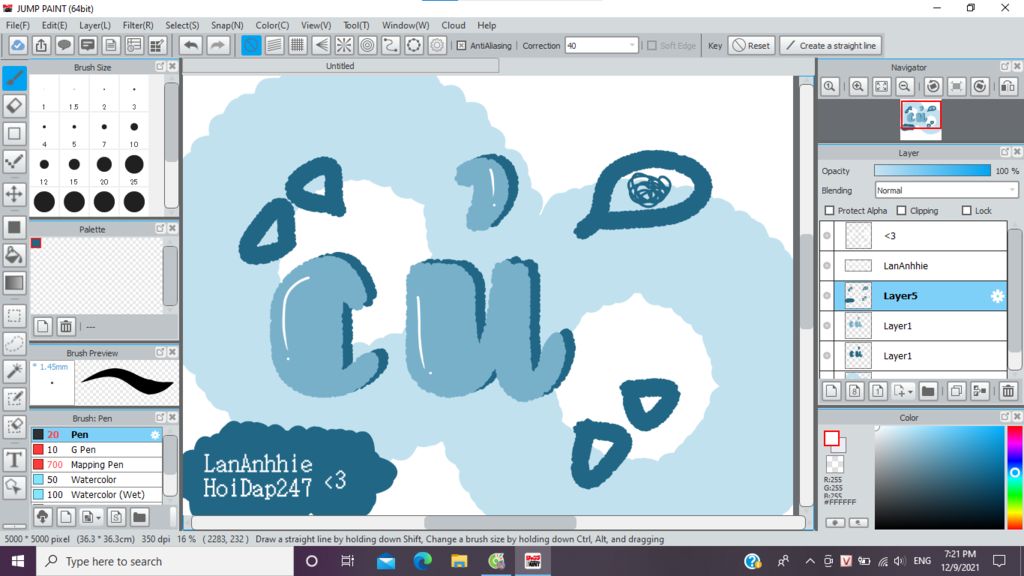1024x576 pixels.
Task: Fit canvas to window in Navigator
Action: [x=882, y=86]
